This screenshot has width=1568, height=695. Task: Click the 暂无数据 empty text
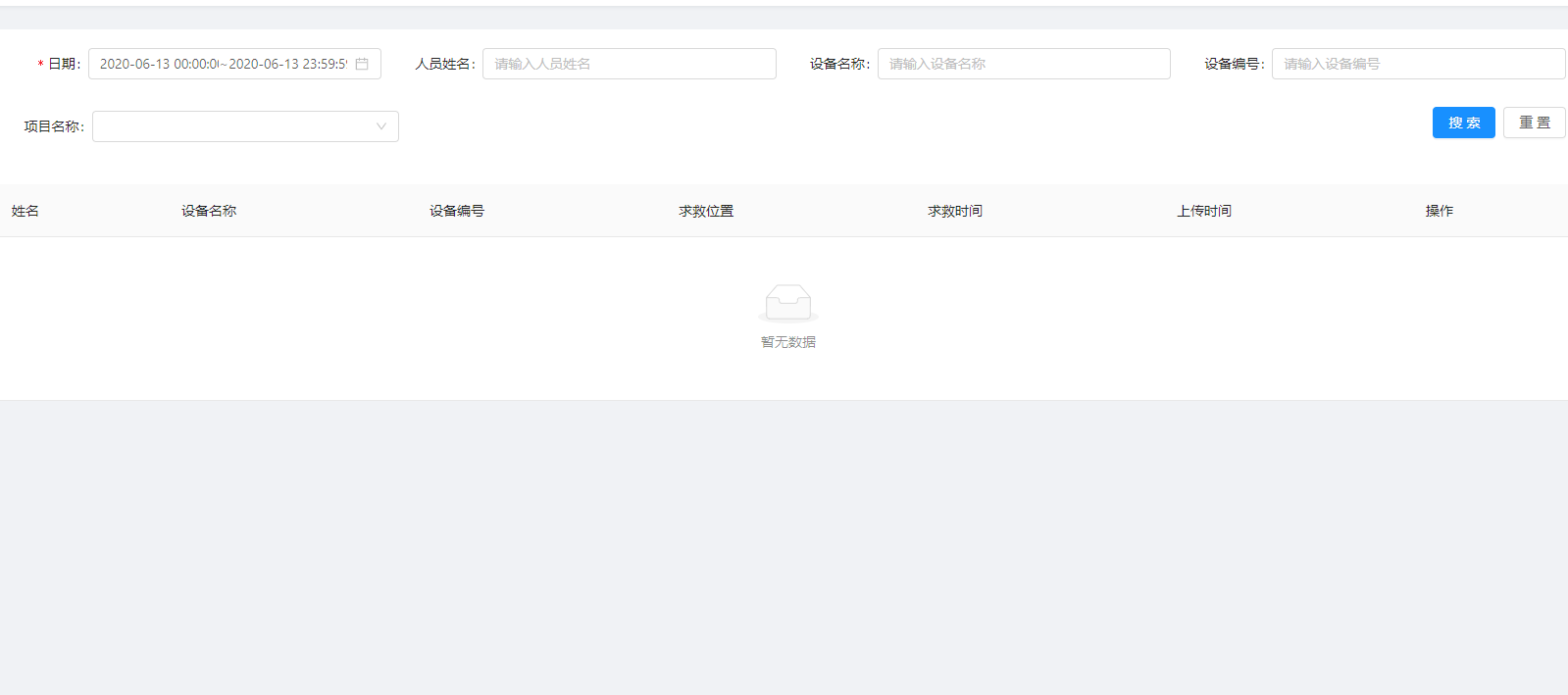pos(788,342)
